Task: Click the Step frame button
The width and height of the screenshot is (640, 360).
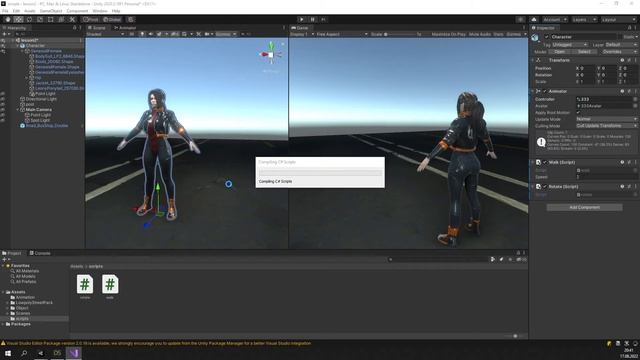Action: pyautogui.click(x=324, y=19)
